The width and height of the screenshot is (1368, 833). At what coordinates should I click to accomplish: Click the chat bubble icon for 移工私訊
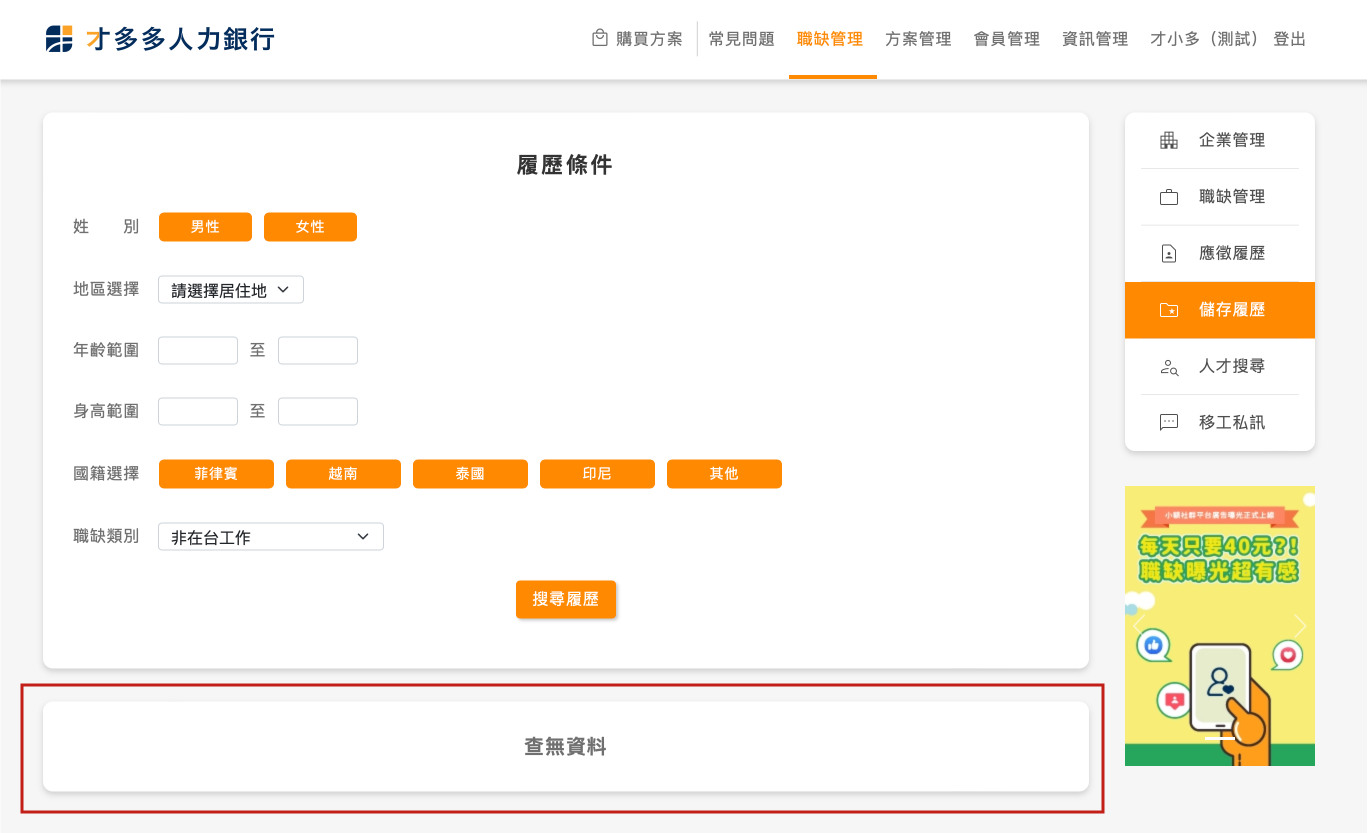[x=1169, y=423]
